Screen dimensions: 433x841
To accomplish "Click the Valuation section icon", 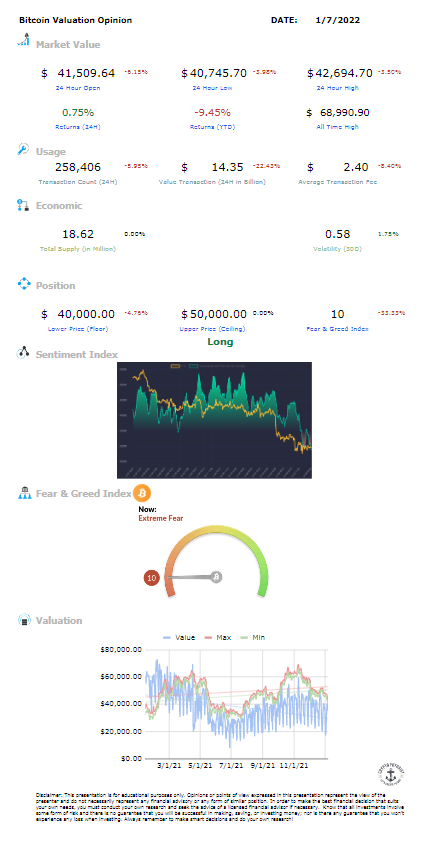I will 24,620.
